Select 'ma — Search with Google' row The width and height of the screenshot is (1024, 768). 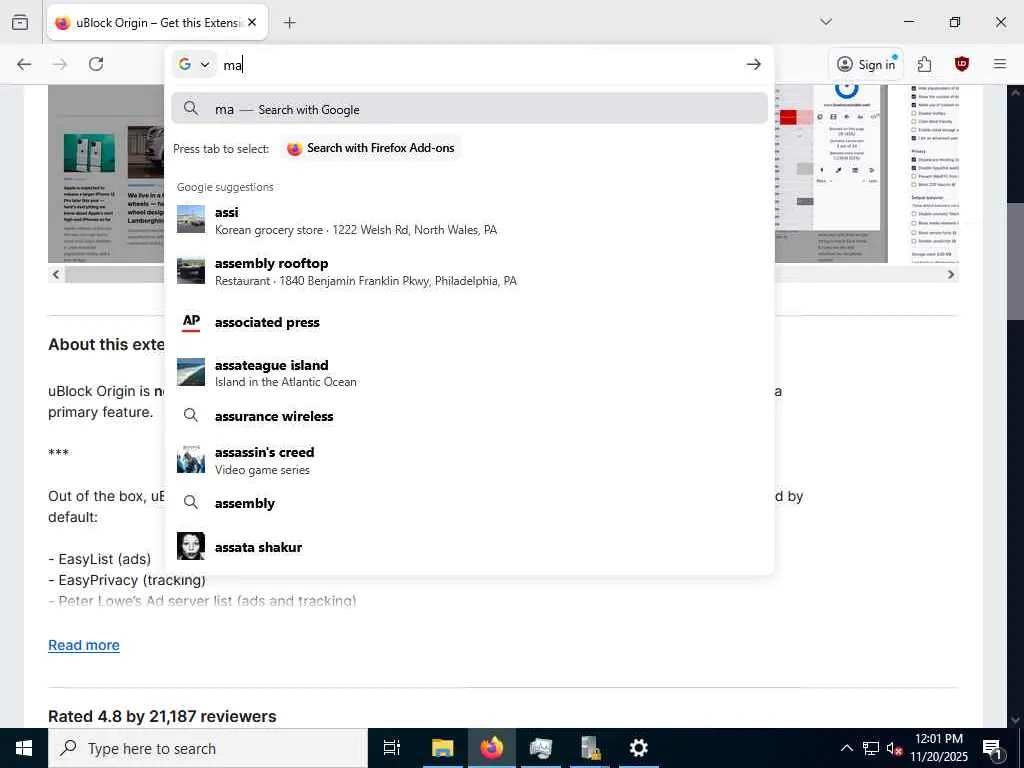click(x=470, y=109)
